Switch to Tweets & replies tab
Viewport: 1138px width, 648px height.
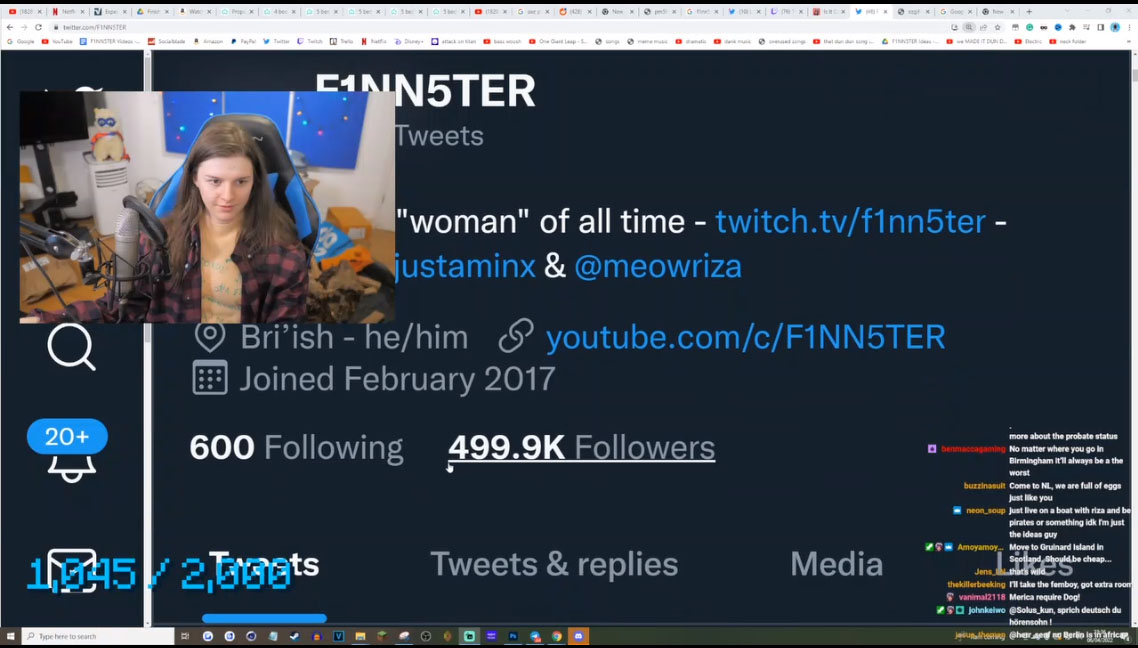pos(554,565)
